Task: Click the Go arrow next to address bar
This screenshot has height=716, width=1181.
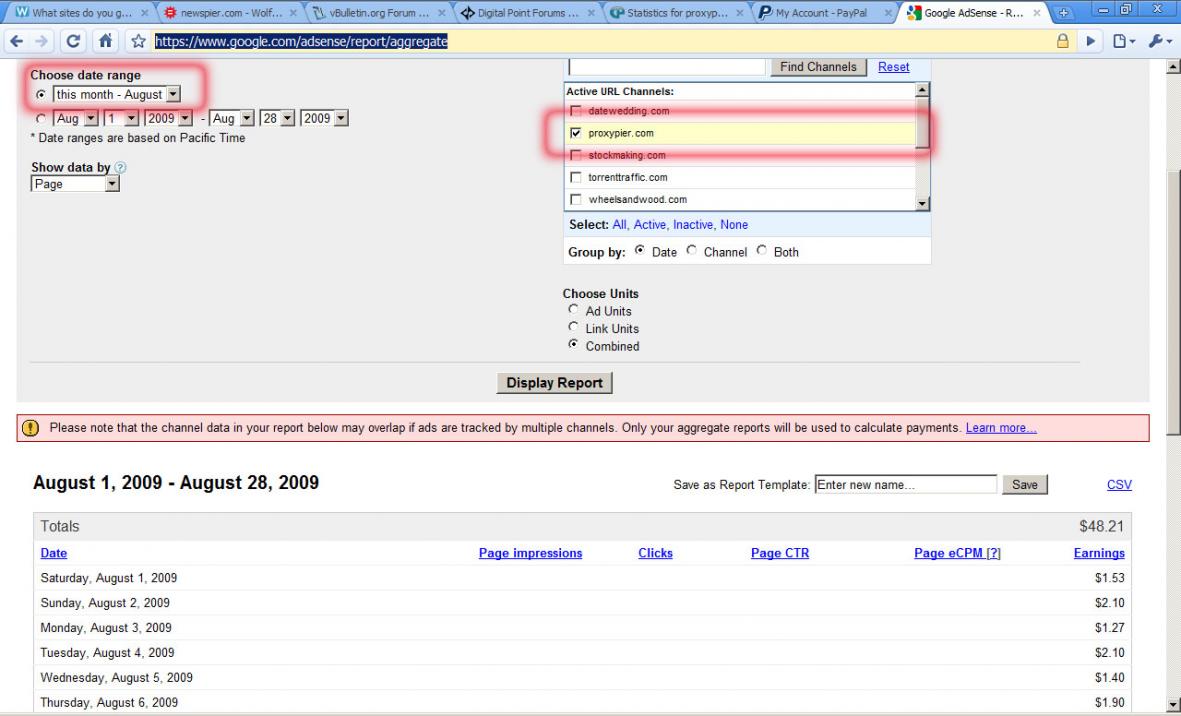Action: coord(1090,41)
